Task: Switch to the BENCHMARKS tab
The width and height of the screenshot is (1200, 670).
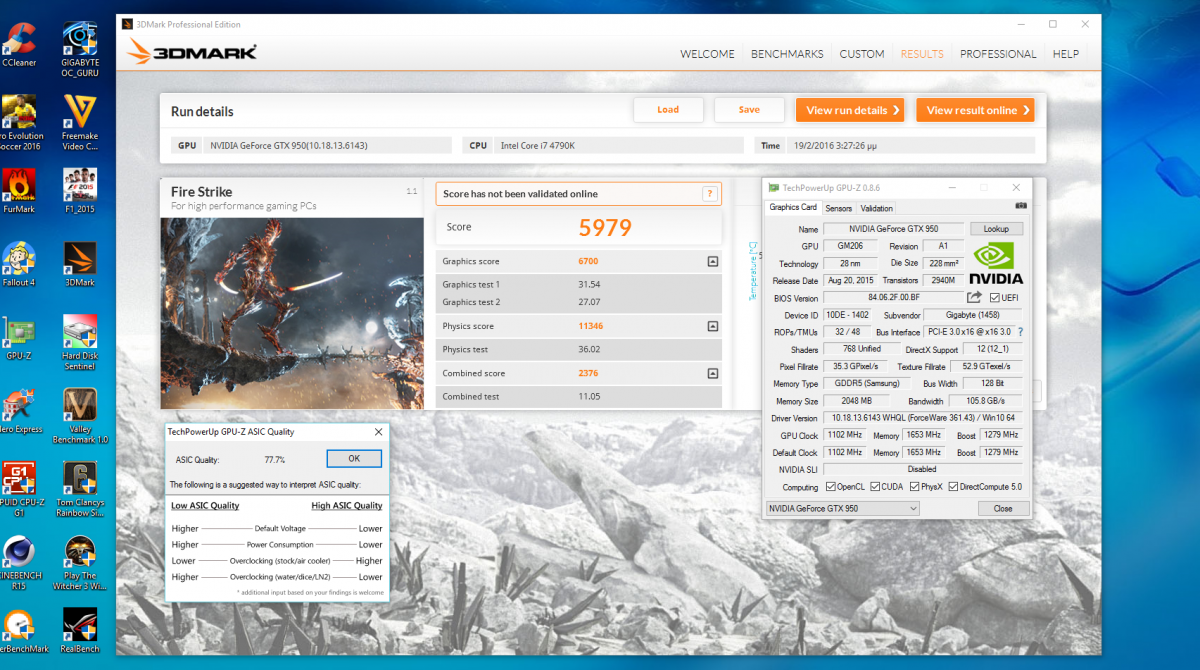Action: pos(787,54)
